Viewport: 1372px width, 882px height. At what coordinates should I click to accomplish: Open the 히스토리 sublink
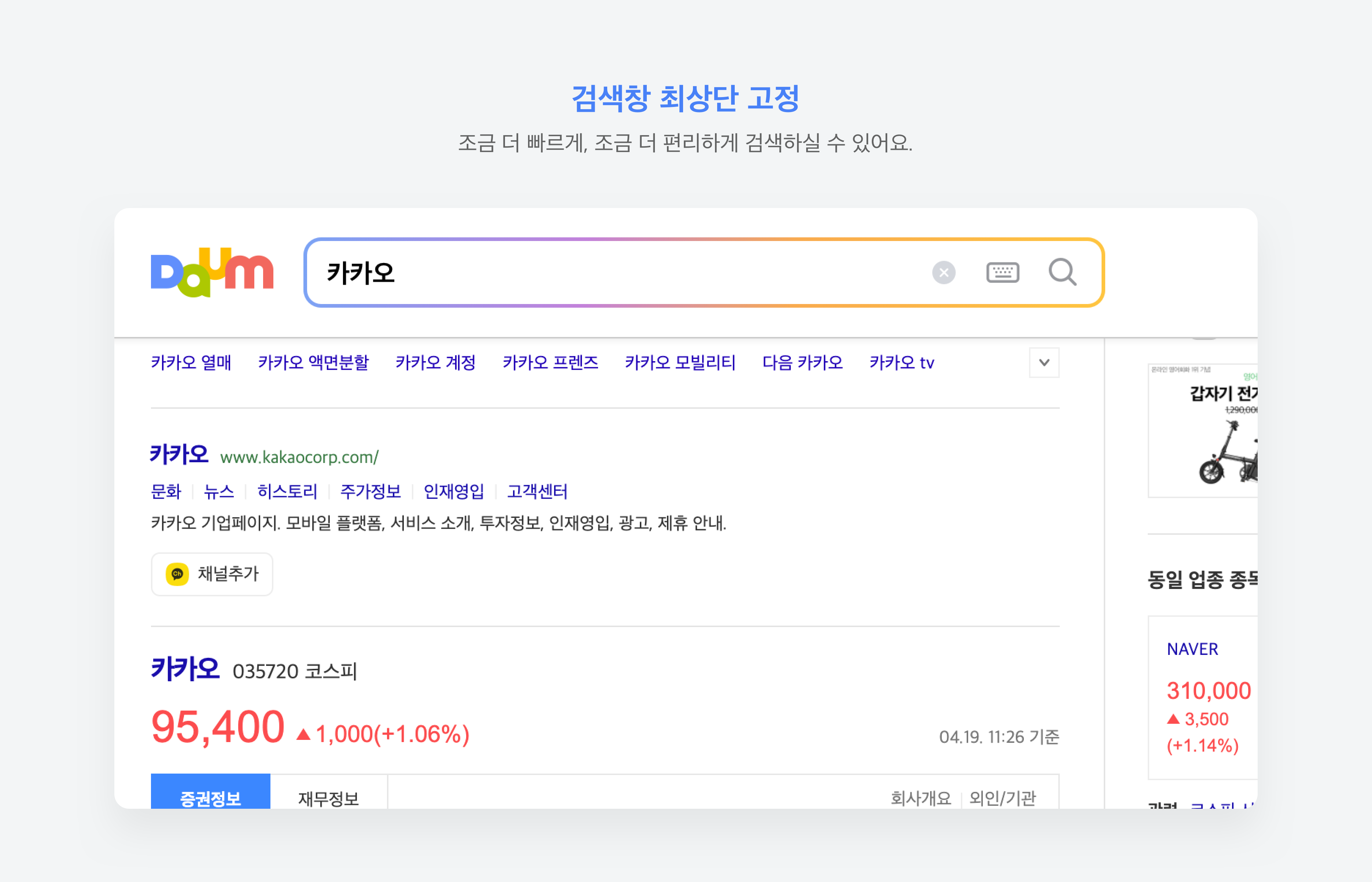(x=287, y=492)
